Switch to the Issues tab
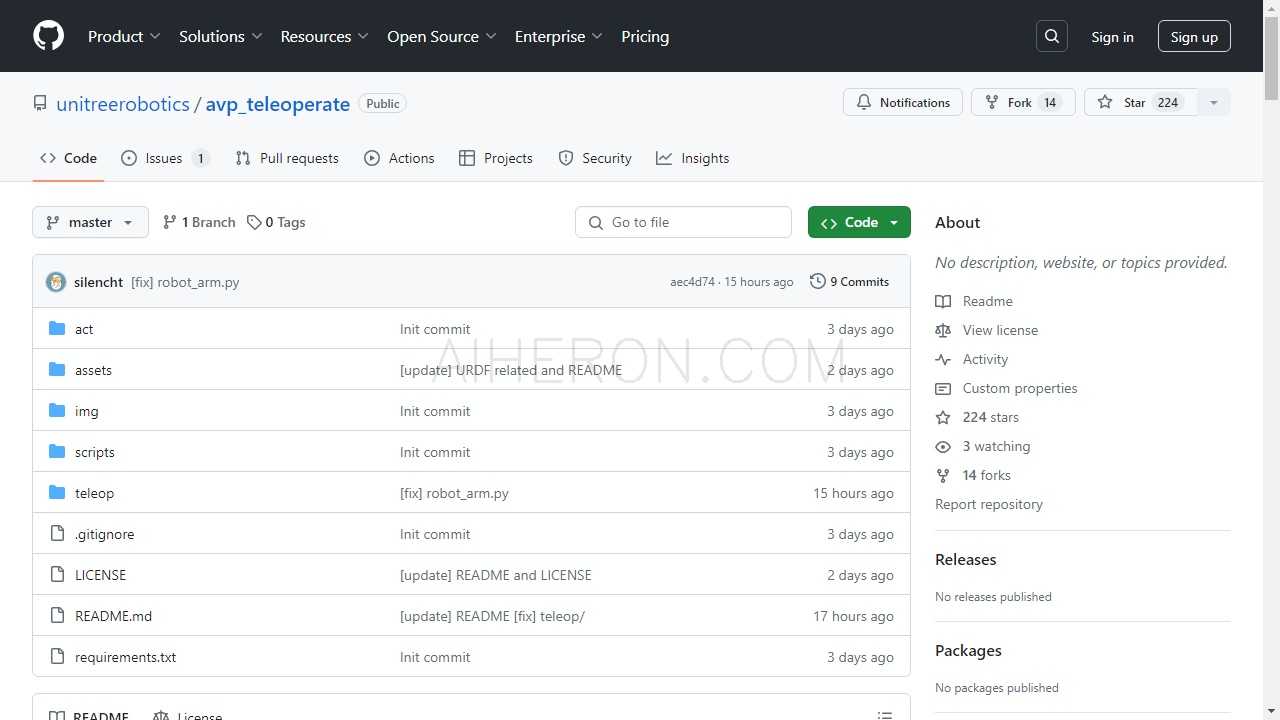The height and width of the screenshot is (720, 1280). pyautogui.click(x=165, y=158)
